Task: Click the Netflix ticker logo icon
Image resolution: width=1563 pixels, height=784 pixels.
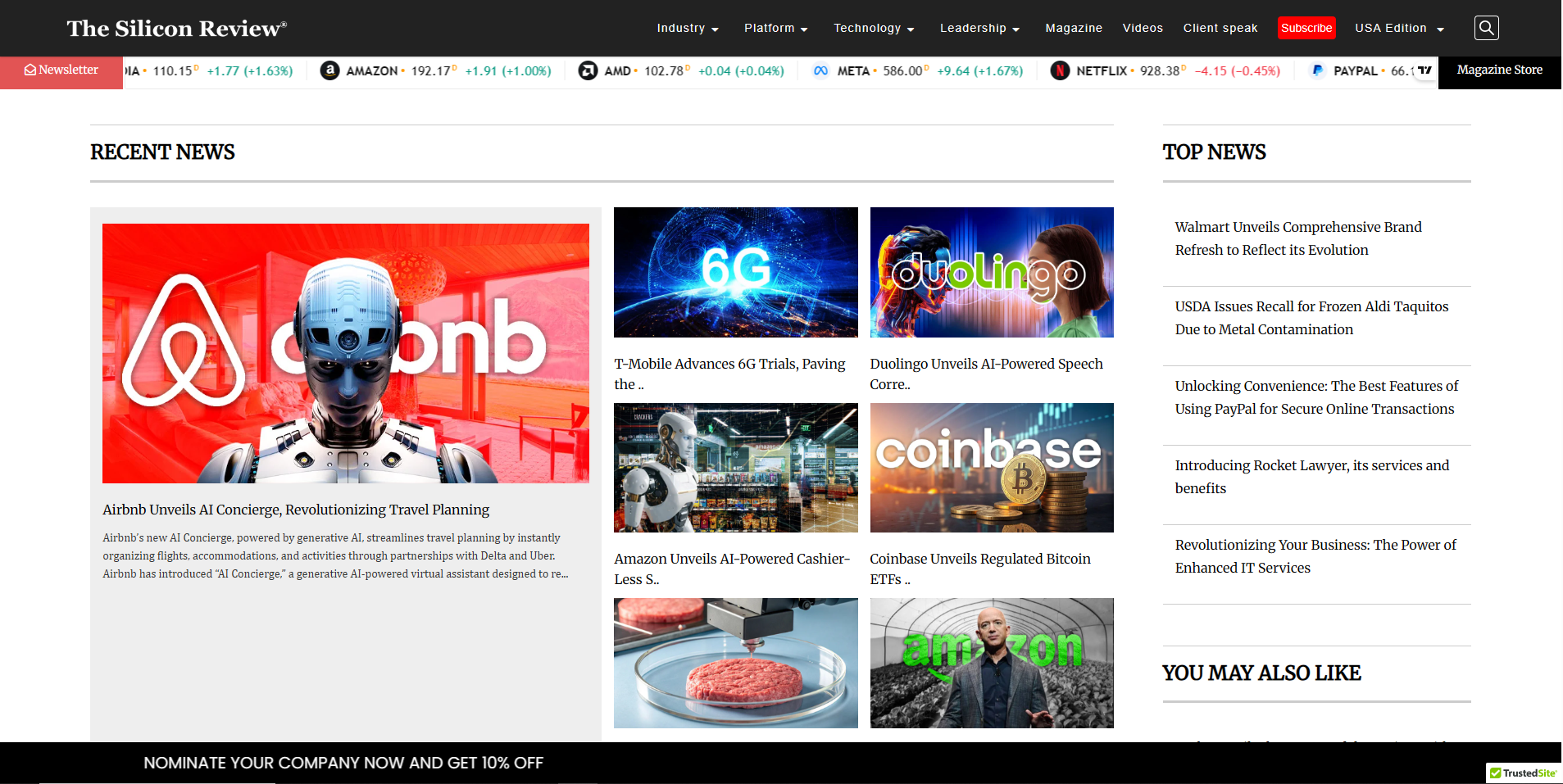Action: (x=1060, y=70)
